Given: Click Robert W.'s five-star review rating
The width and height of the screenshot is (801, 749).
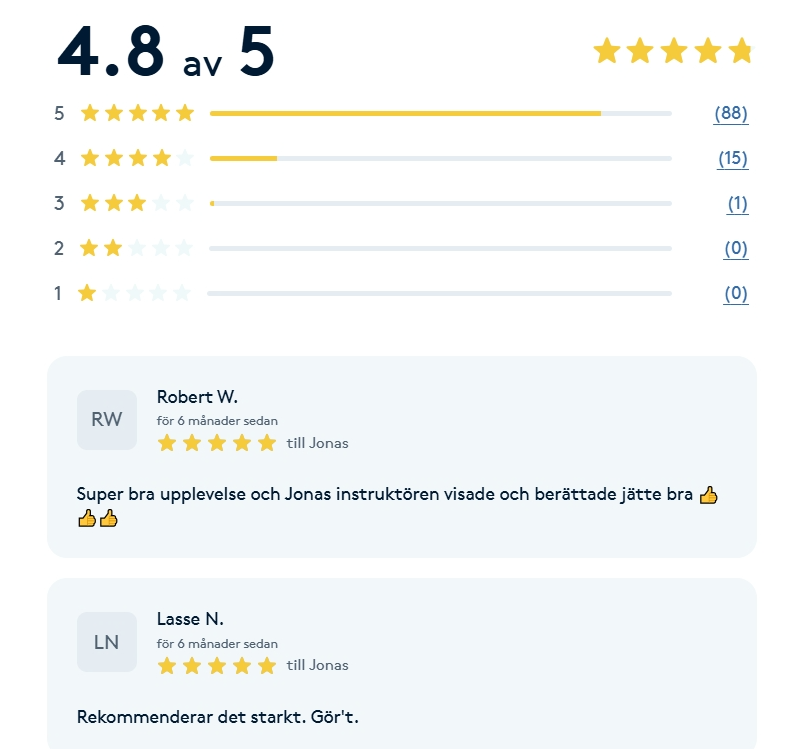Looking at the screenshot, I should tap(217, 443).
